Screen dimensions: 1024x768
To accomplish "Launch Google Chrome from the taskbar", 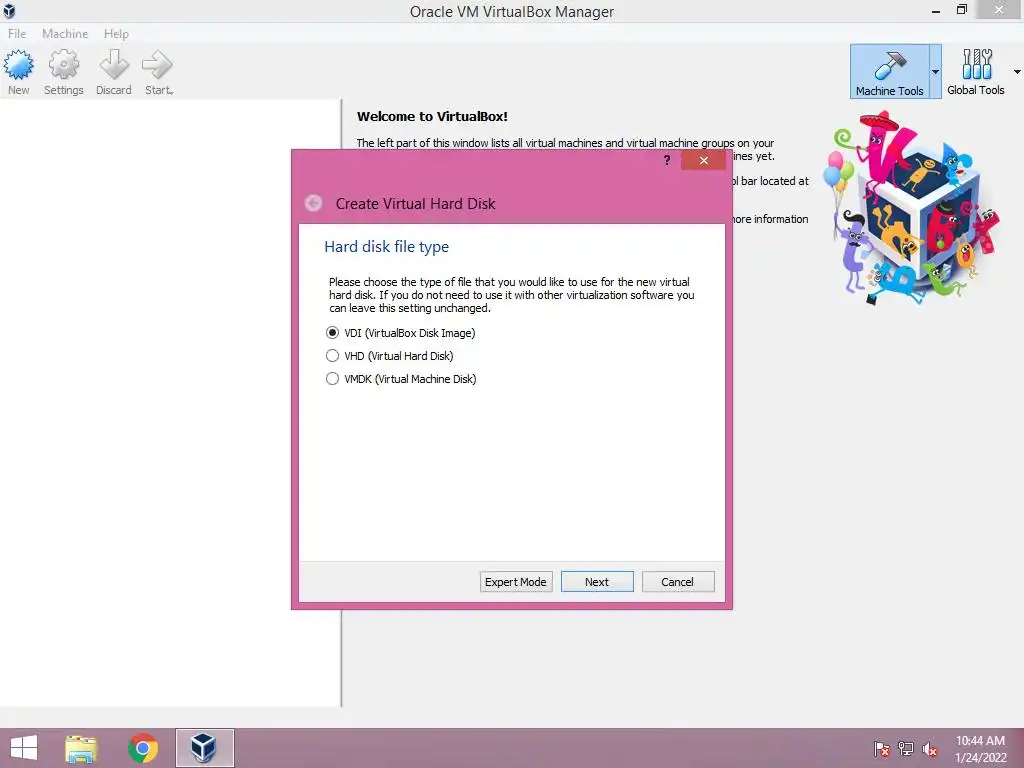I will coord(143,748).
